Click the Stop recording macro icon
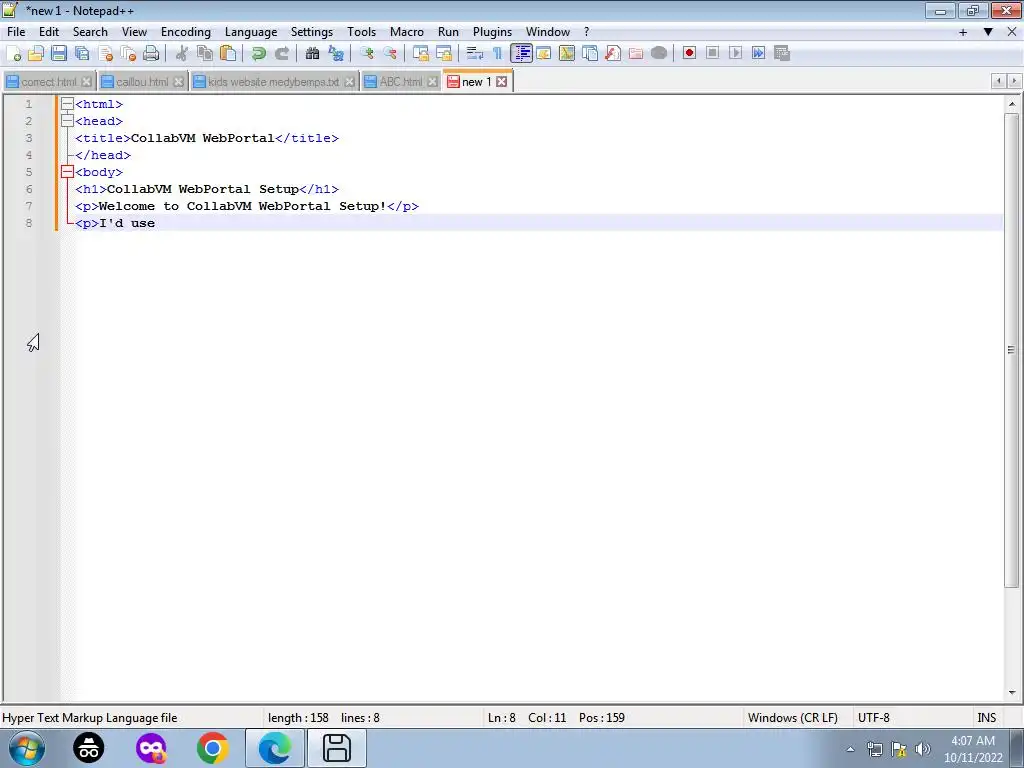The height and width of the screenshot is (768, 1024). (712, 54)
